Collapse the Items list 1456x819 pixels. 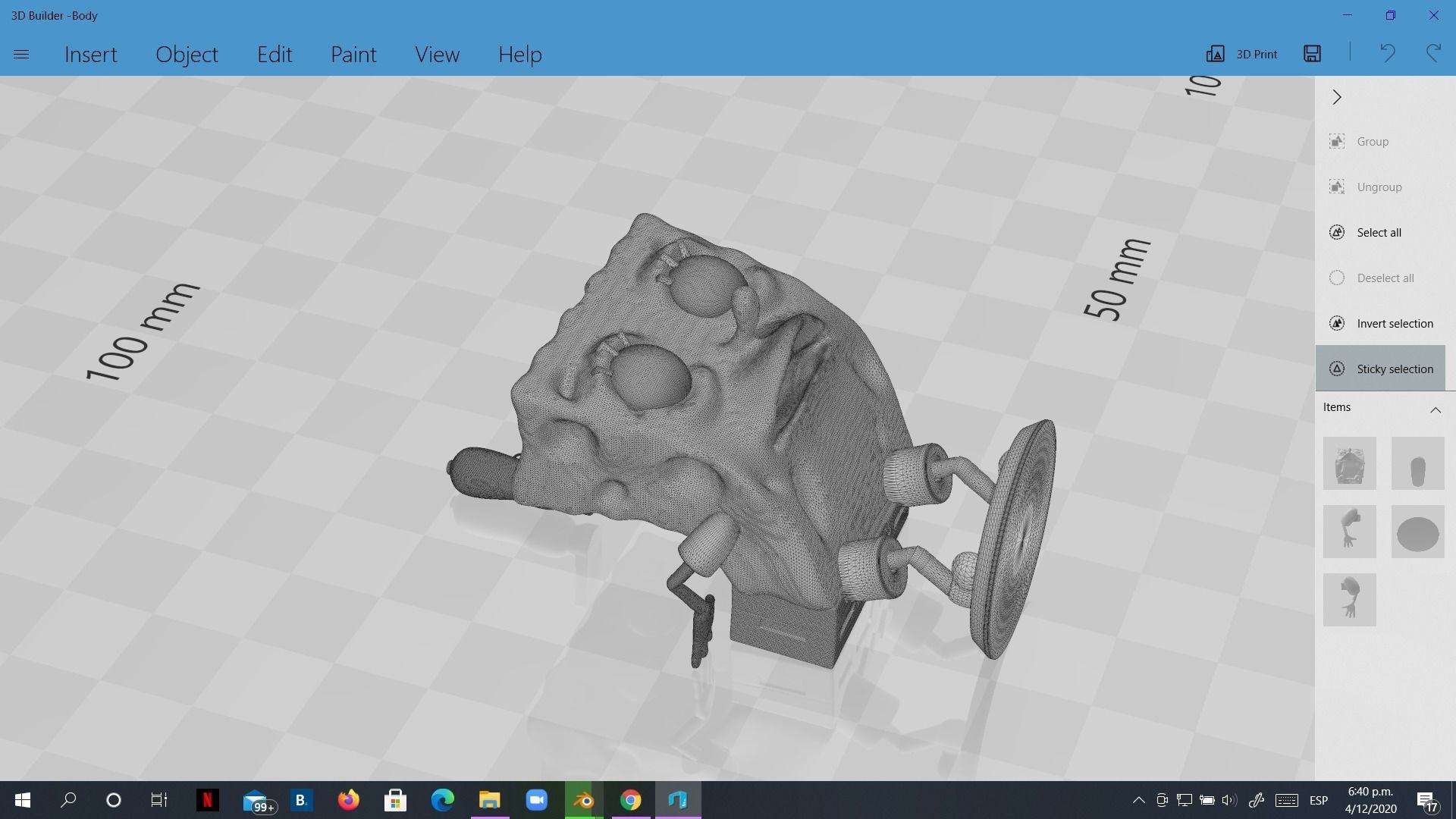tap(1436, 409)
